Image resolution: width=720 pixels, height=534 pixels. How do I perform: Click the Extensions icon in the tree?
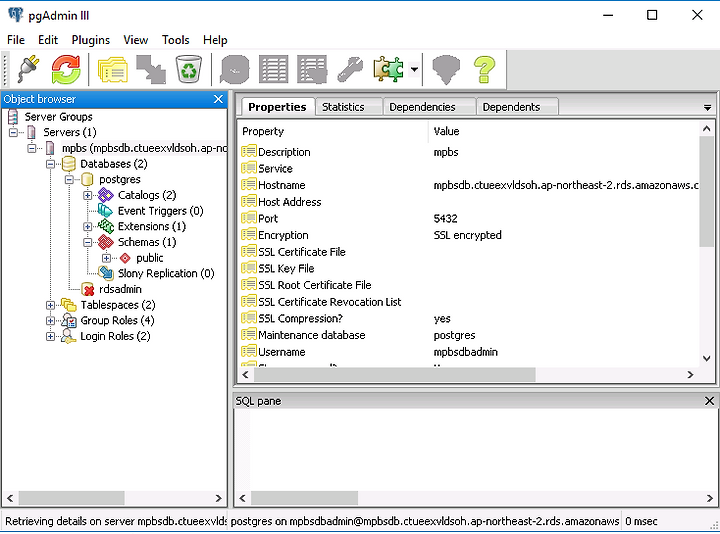[106, 226]
